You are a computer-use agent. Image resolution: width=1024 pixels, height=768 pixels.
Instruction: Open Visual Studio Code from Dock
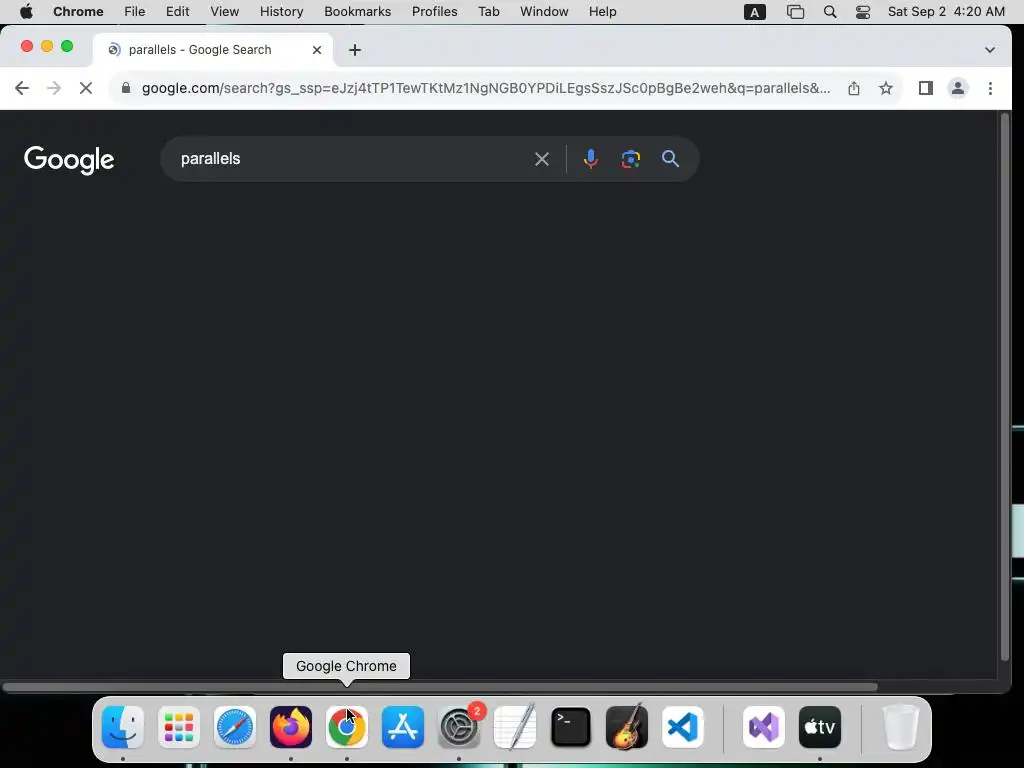pyautogui.click(x=682, y=726)
